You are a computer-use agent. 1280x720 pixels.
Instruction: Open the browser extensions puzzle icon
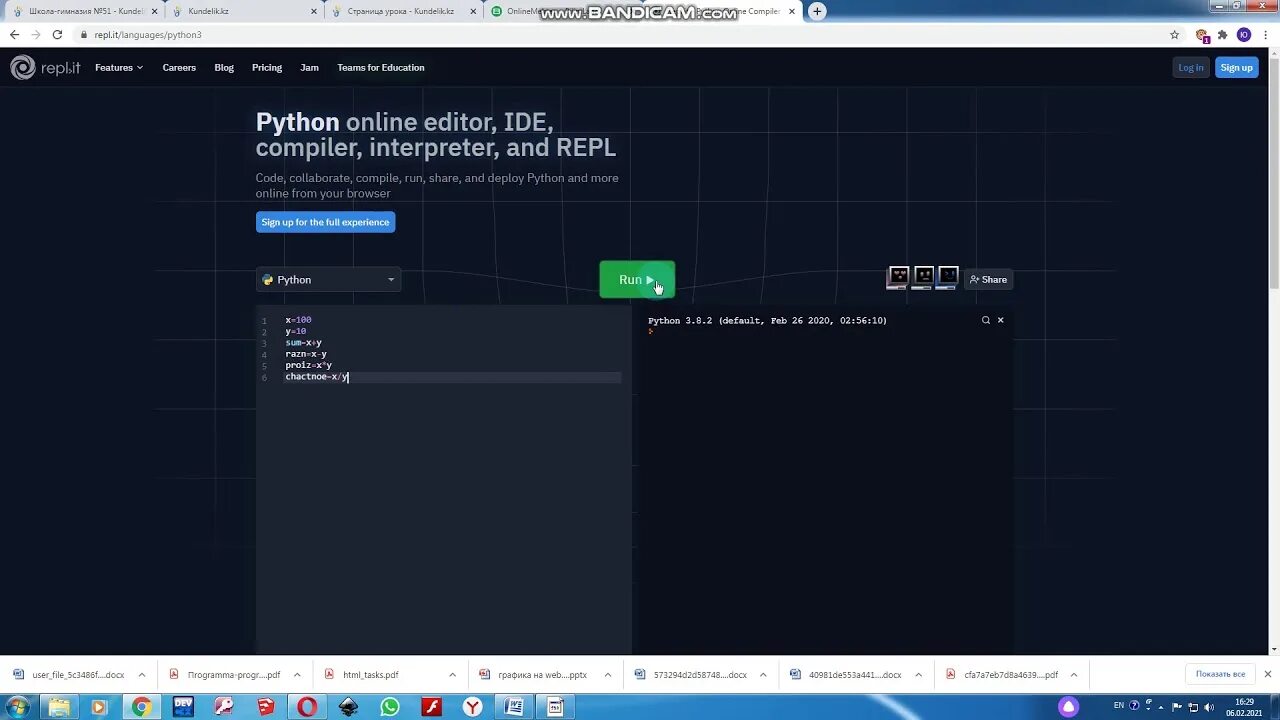pyautogui.click(x=1222, y=34)
